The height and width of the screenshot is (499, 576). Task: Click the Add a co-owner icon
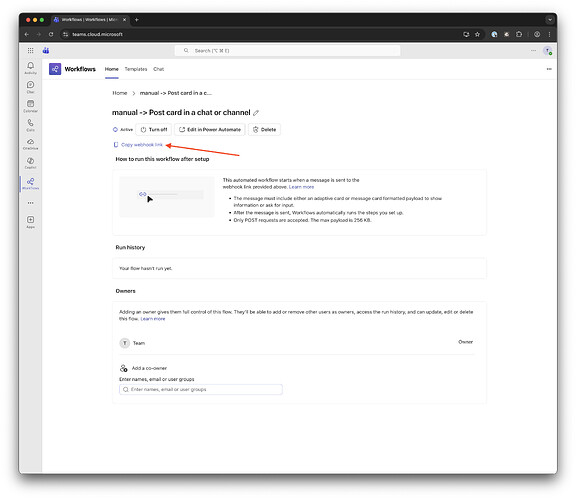(x=123, y=368)
